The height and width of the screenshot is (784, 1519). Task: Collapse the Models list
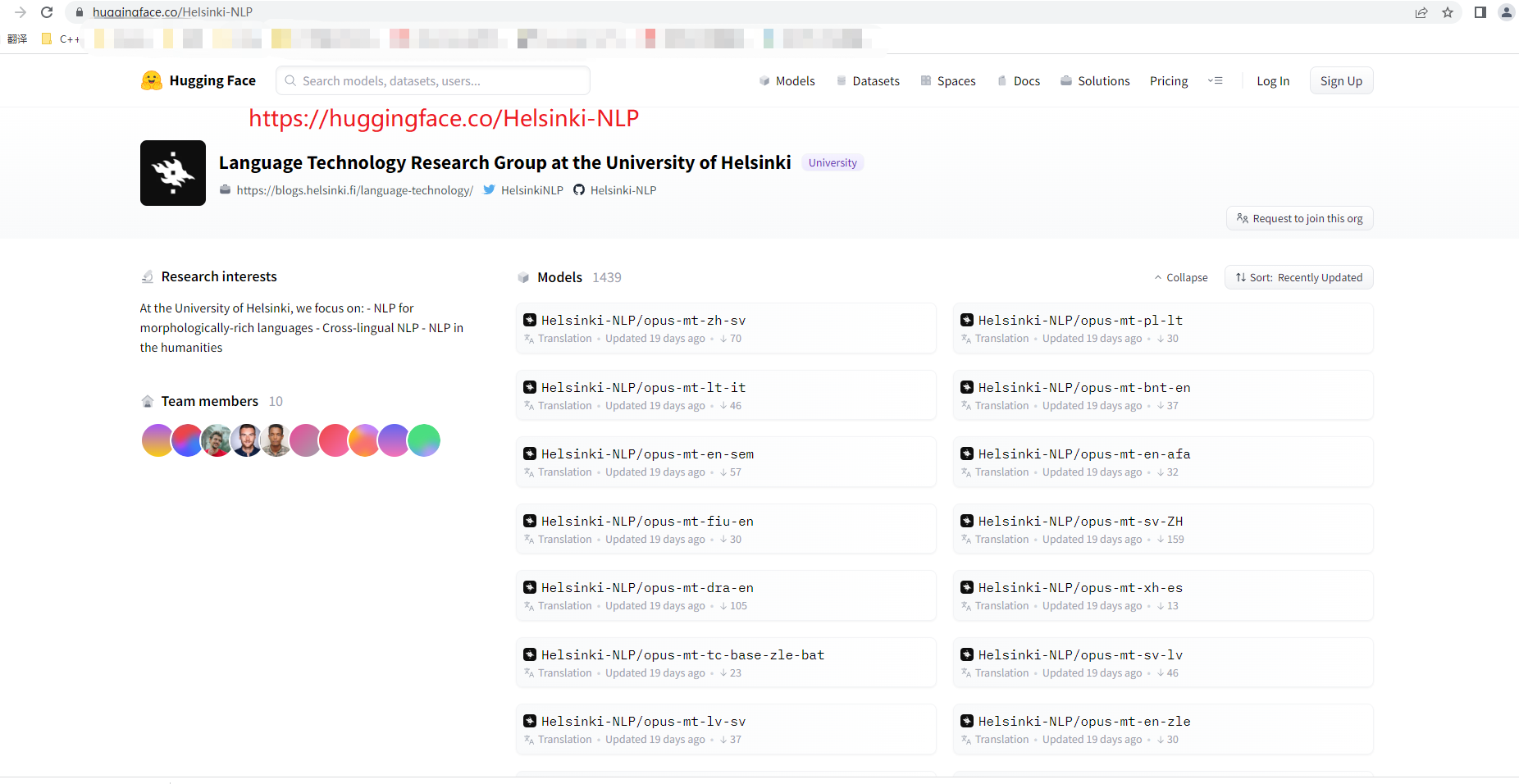point(1181,277)
